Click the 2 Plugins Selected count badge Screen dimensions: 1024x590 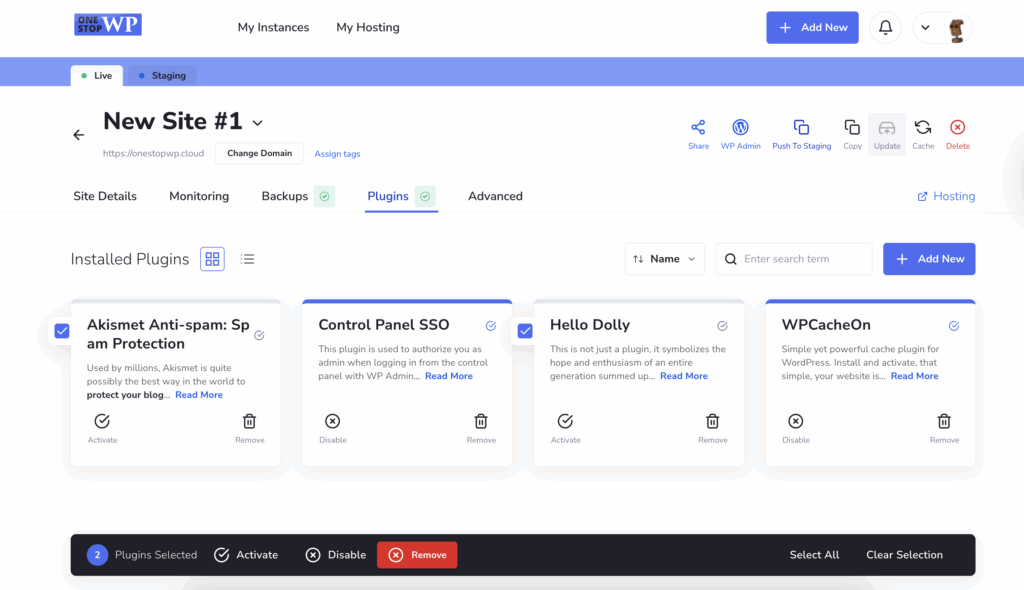pyautogui.click(x=97, y=555)
